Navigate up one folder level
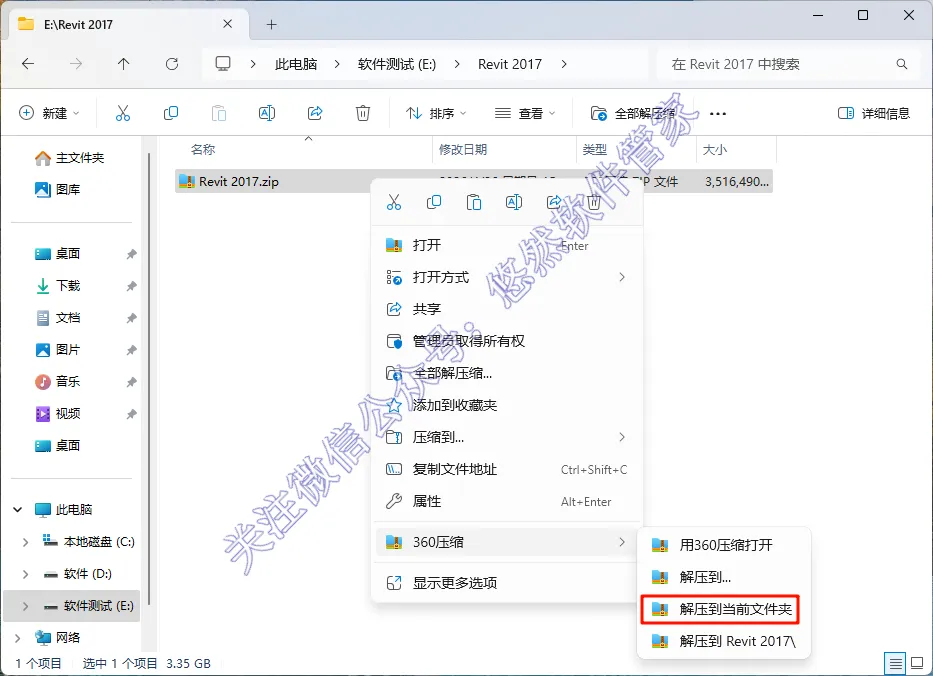 coord(123,64)
